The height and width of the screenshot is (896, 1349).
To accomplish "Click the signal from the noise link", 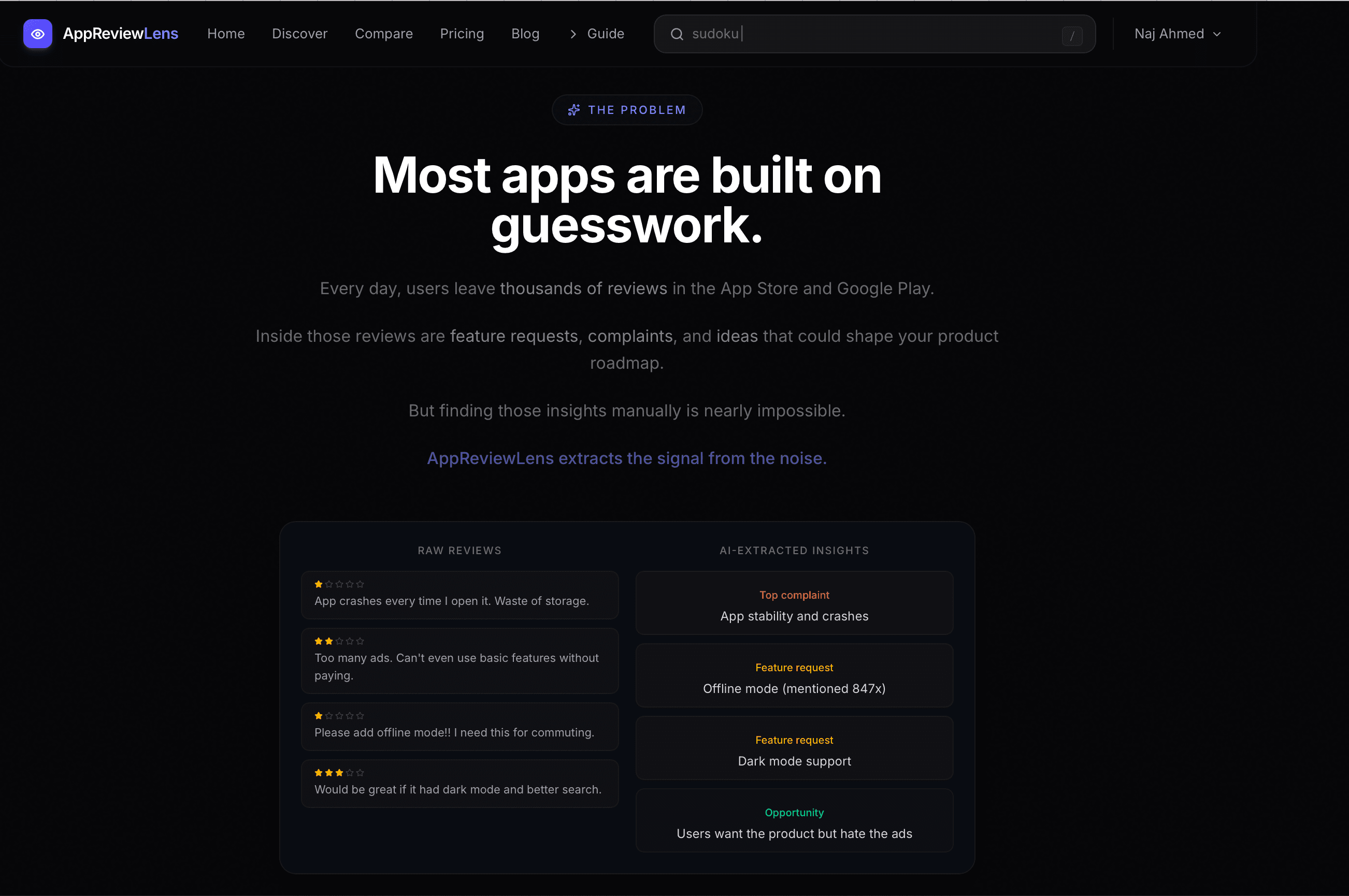I will pos(627,458).
